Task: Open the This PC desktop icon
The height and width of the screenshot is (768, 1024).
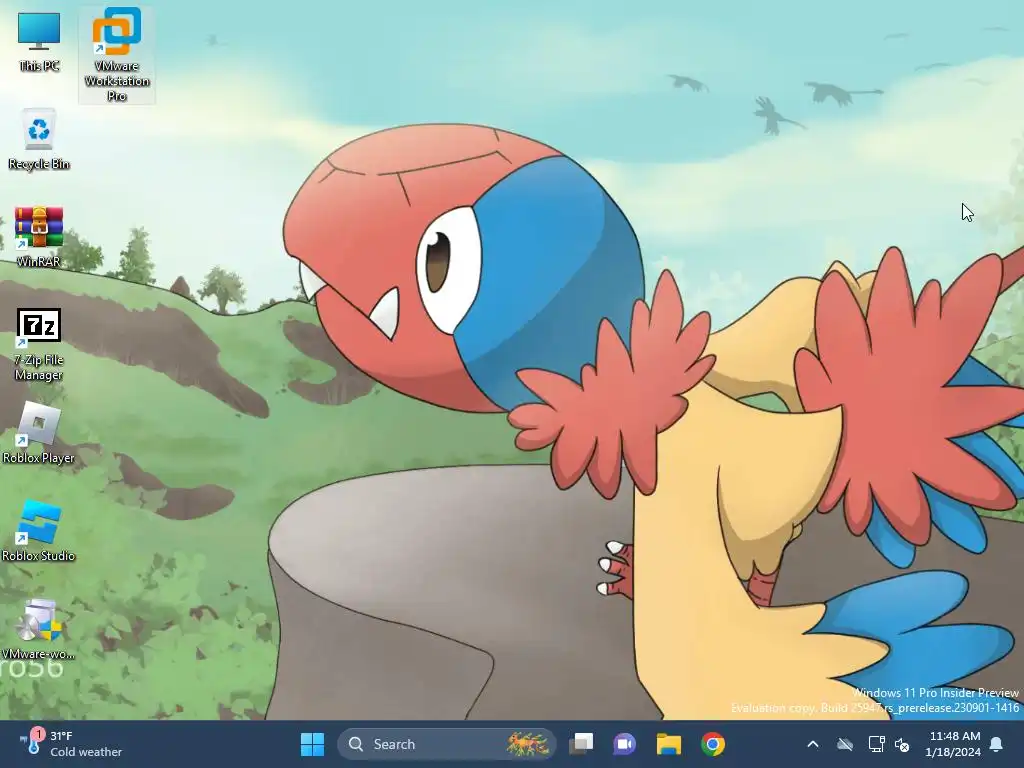Action: 39,41
